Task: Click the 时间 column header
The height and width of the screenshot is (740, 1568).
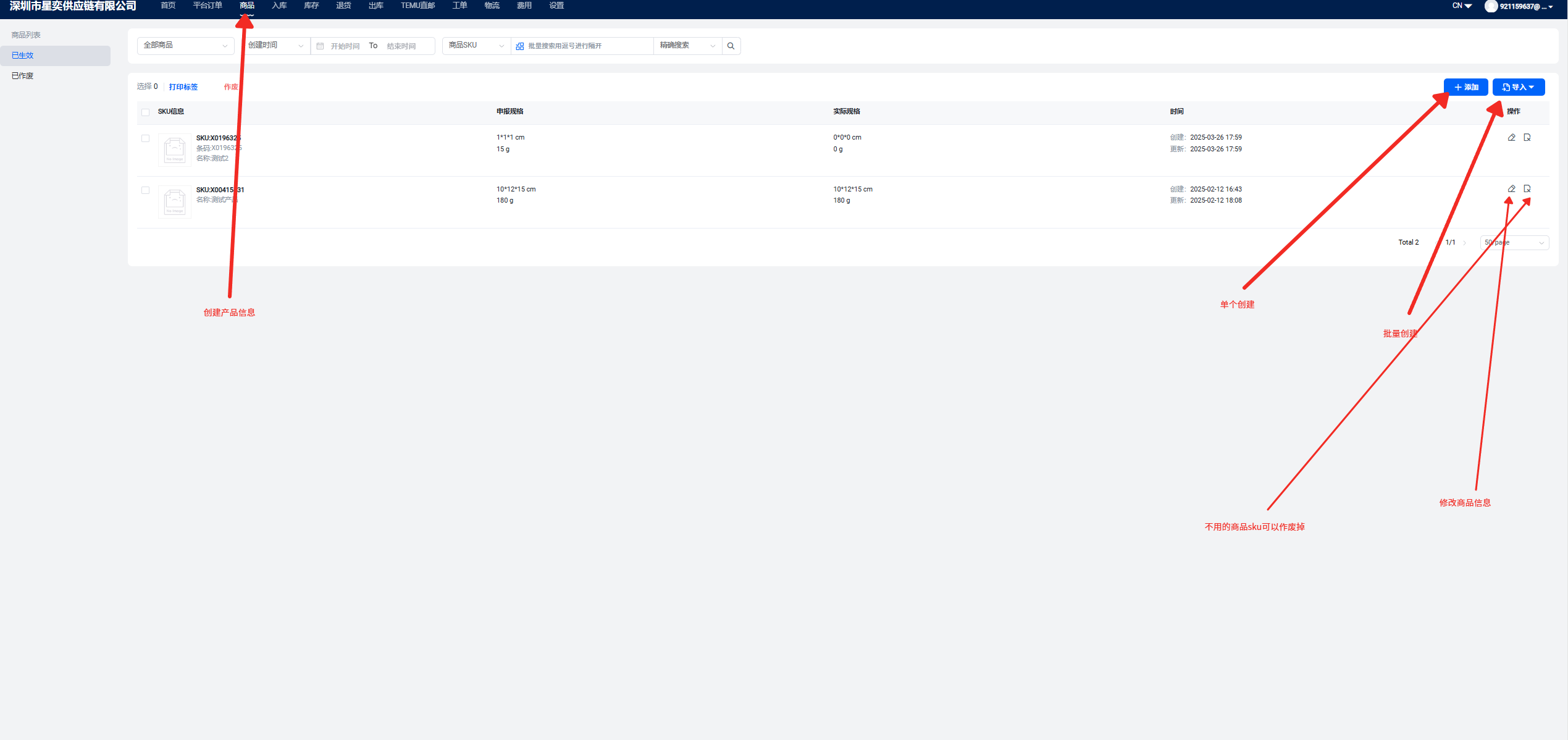Action: [x=1176, y=112]
